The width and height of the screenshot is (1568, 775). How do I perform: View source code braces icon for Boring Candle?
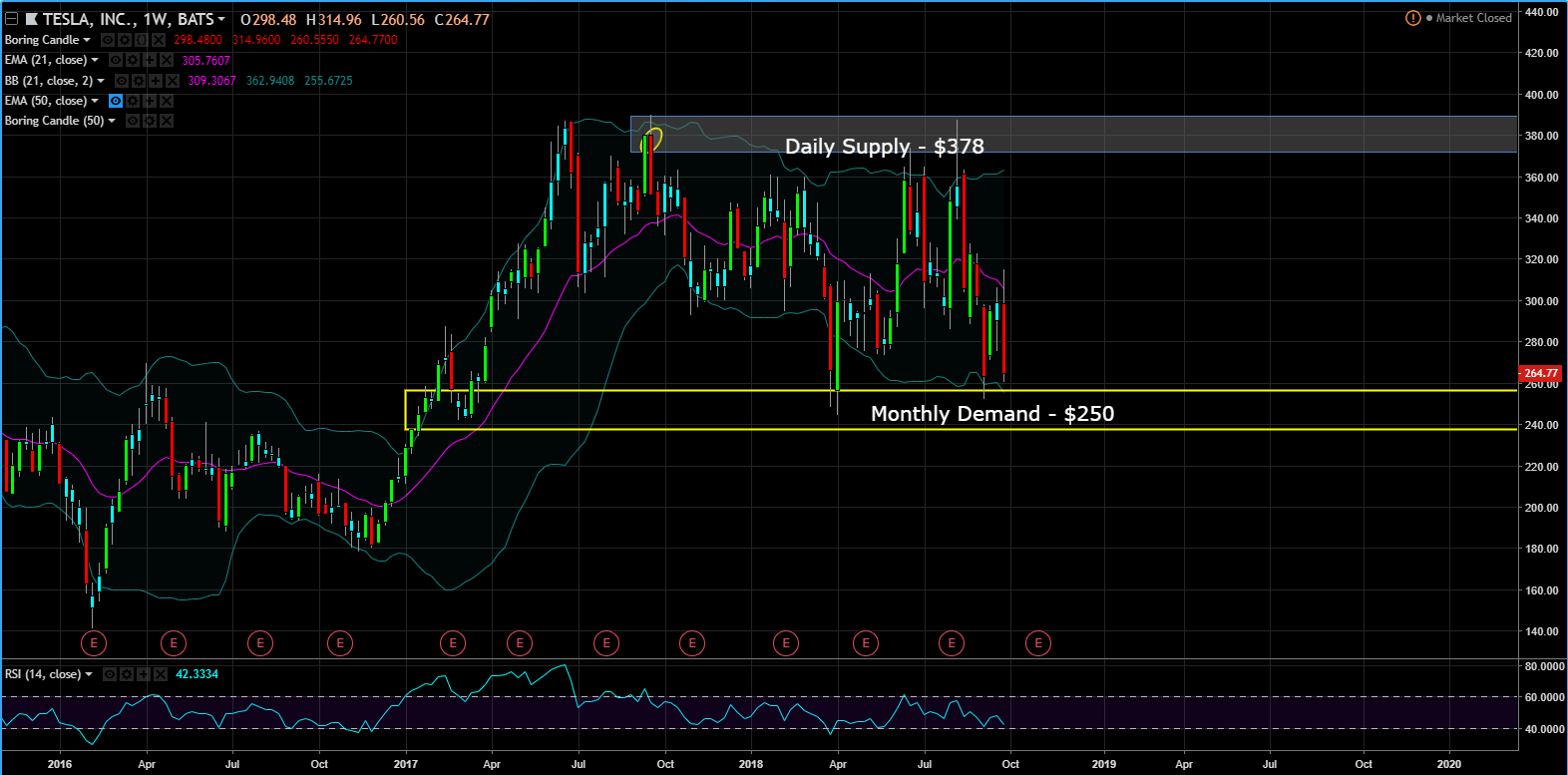(141, 40)
